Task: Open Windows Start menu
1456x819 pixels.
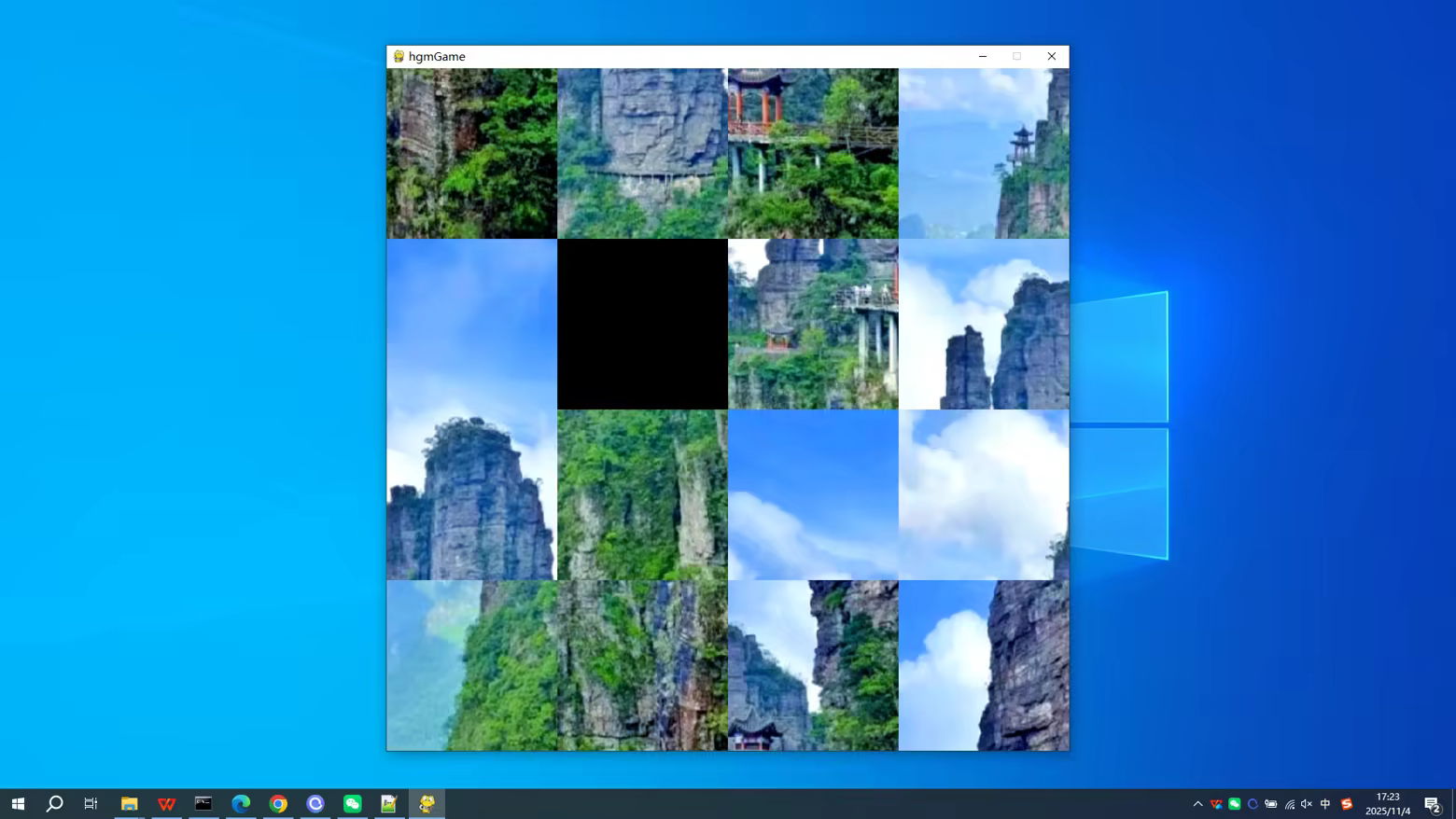Action: tap(18, 803)
